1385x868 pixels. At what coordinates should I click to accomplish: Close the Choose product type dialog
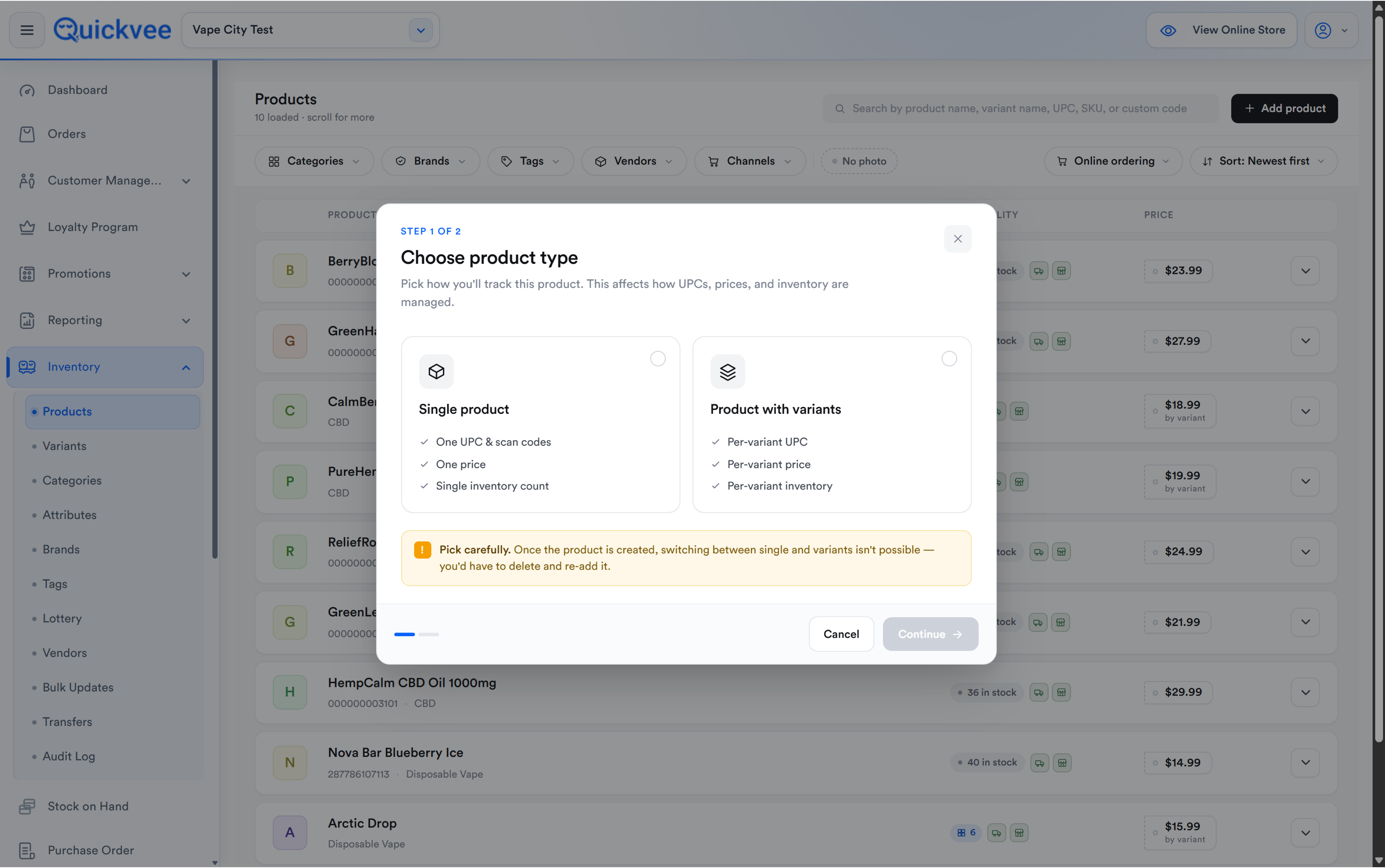coord(958,239)
